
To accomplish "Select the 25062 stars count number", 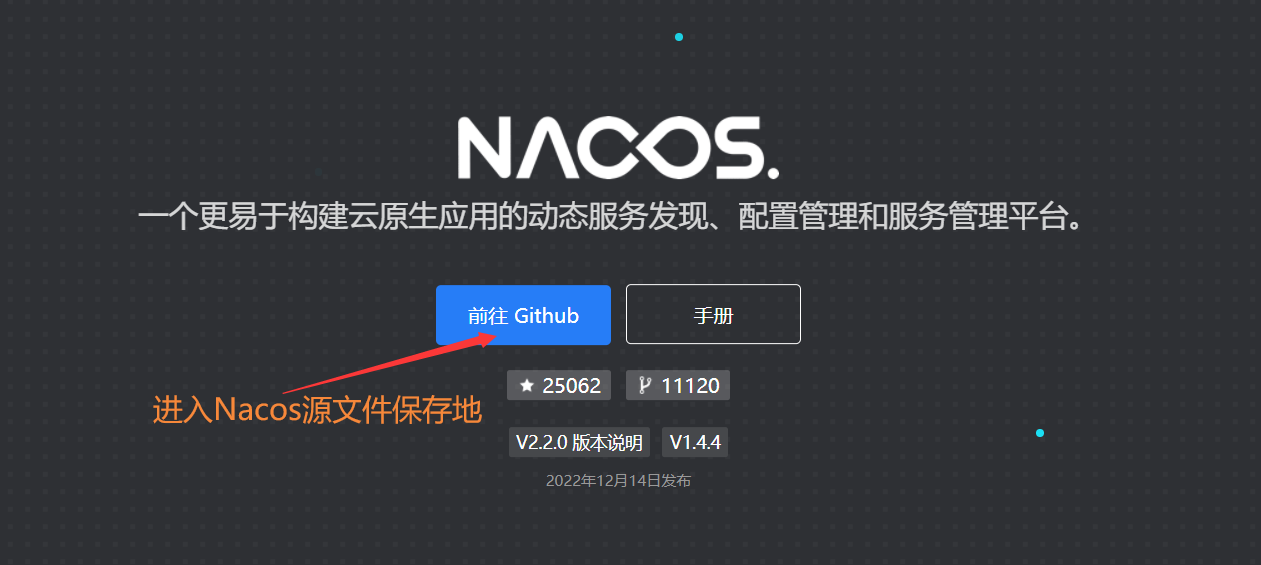I will (572, 386).
